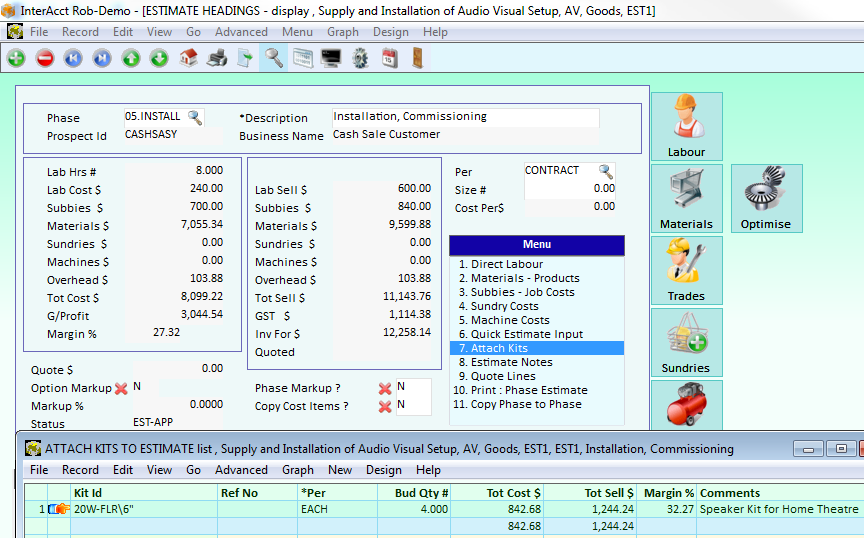Open the Help menu in main window
Viewport: 864px width, 538px height.
coord(435,32)
